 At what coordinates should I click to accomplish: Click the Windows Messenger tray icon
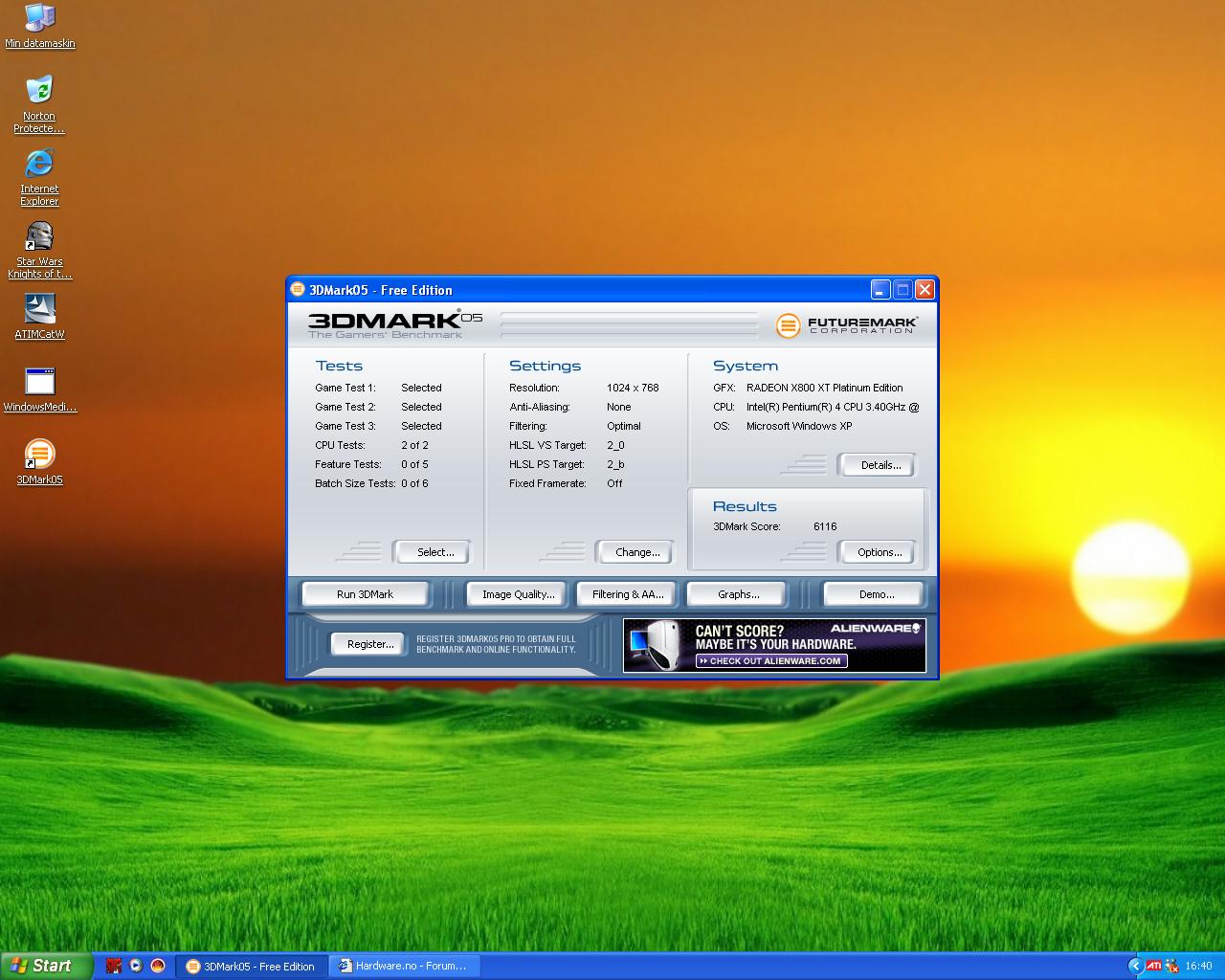(1171, 966)
